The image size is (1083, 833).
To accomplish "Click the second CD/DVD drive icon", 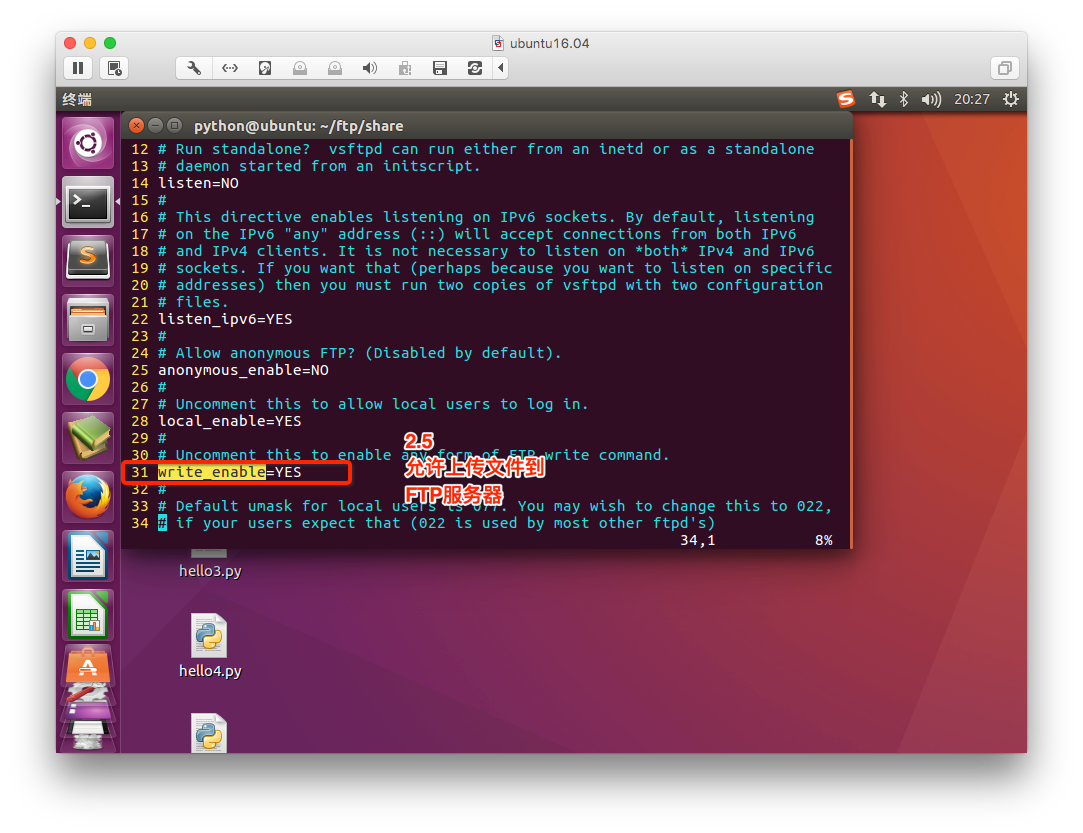I will pos(335,68).
